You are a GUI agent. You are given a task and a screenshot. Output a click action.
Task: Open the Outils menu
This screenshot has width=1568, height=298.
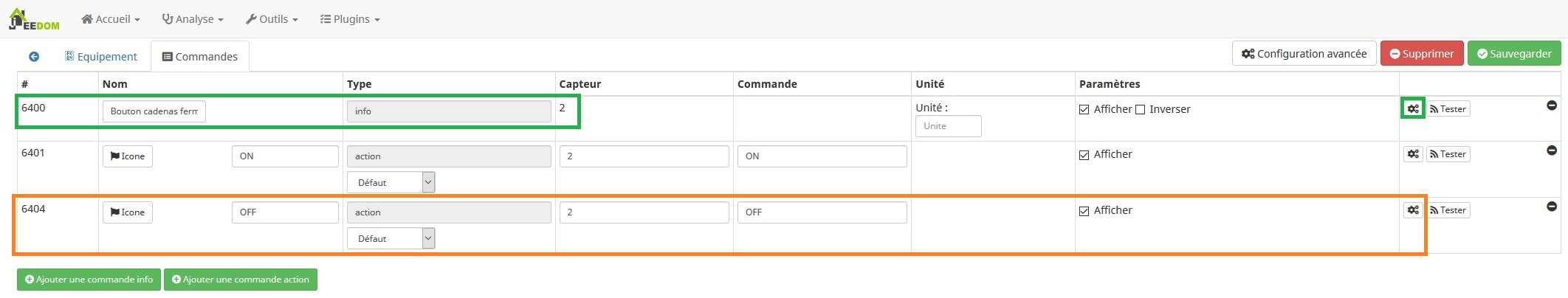click(x=272, y=19)
